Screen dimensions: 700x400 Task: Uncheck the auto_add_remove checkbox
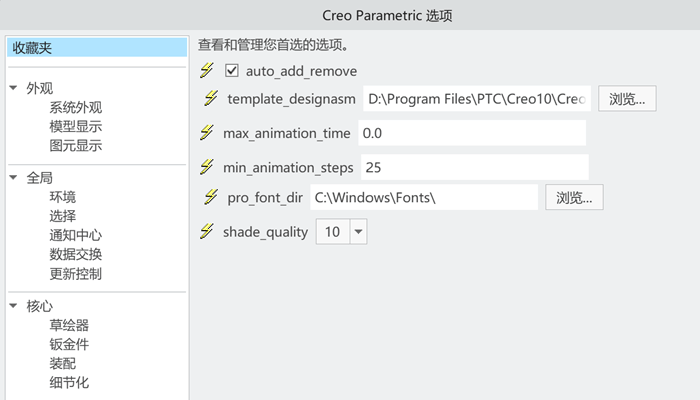point(232,71)
